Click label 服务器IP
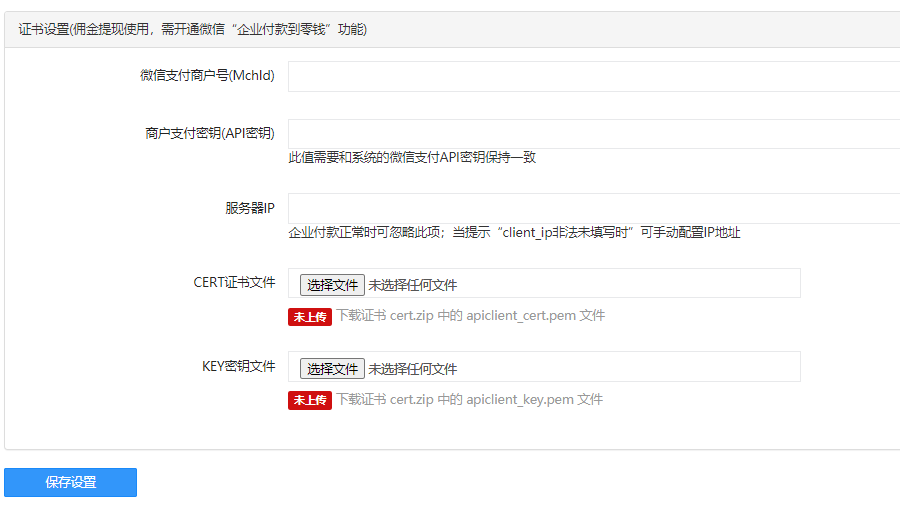Screen dimensions: 900x509 coord(250,208)
